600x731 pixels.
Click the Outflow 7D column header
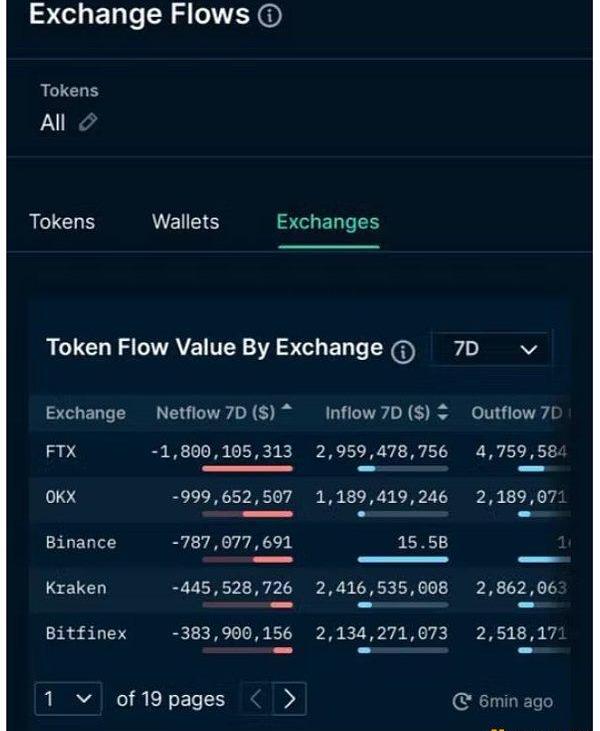point(517,412)
